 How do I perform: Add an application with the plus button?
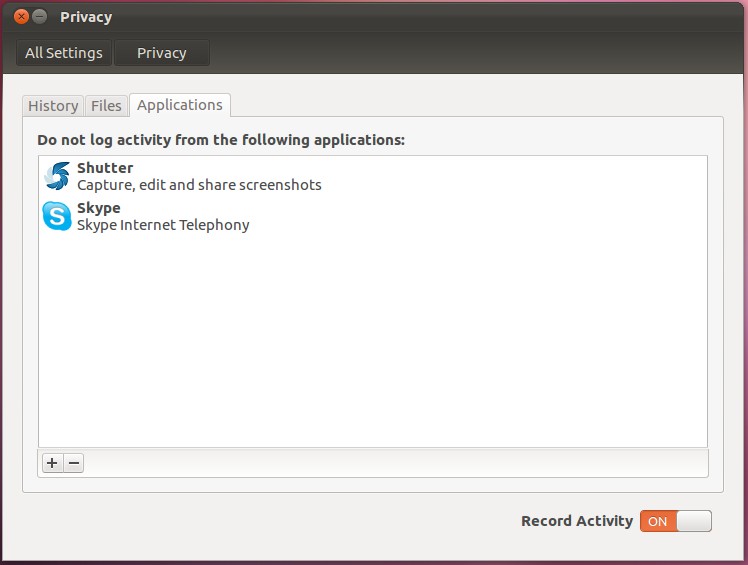52,463
